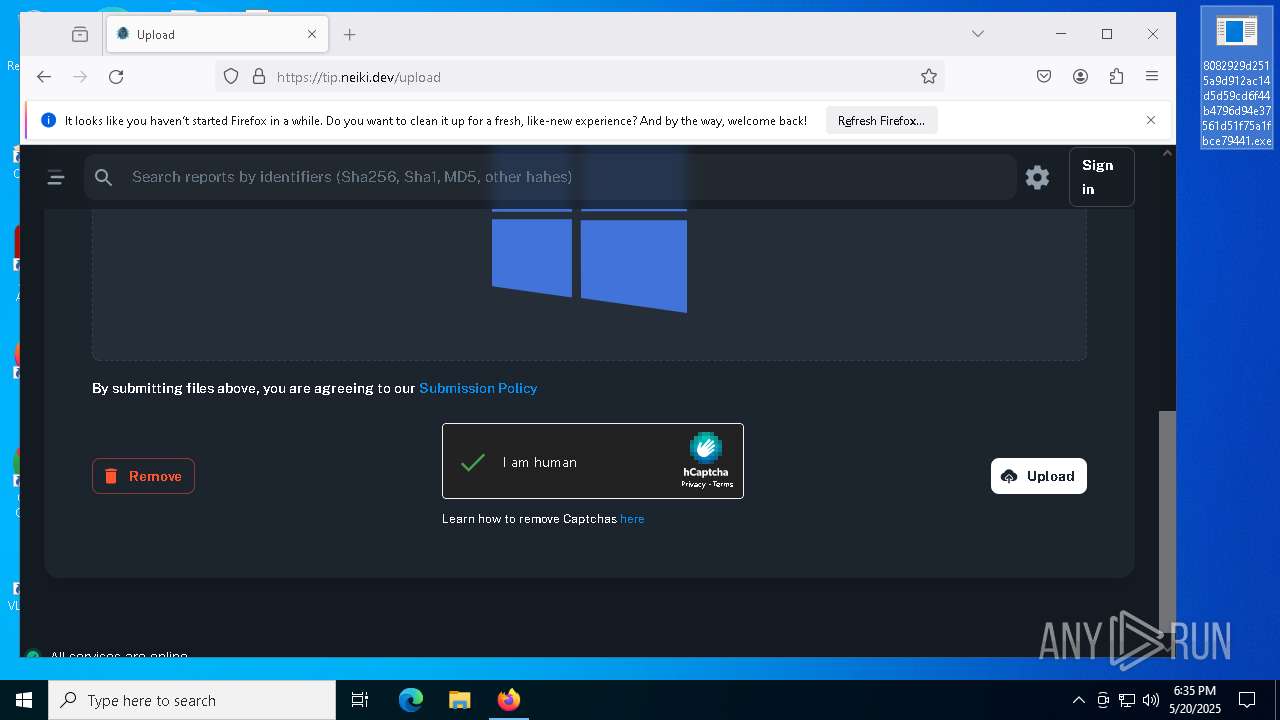Launch Microsoft Edge from taskbar
The width and height of the screenshot is (1280, 720).
tap(411, 700)
